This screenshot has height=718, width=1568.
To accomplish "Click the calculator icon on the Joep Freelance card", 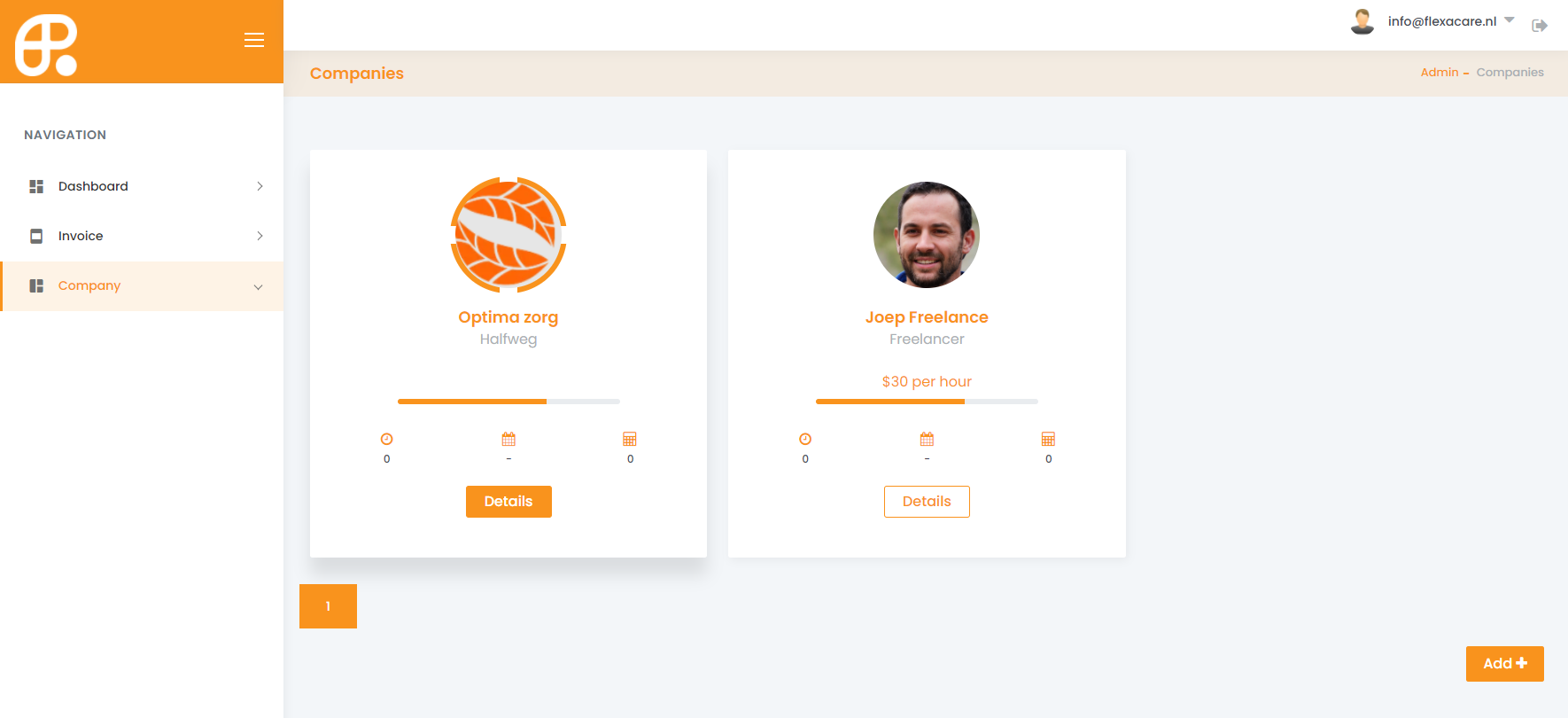I will coord(1048,439).
